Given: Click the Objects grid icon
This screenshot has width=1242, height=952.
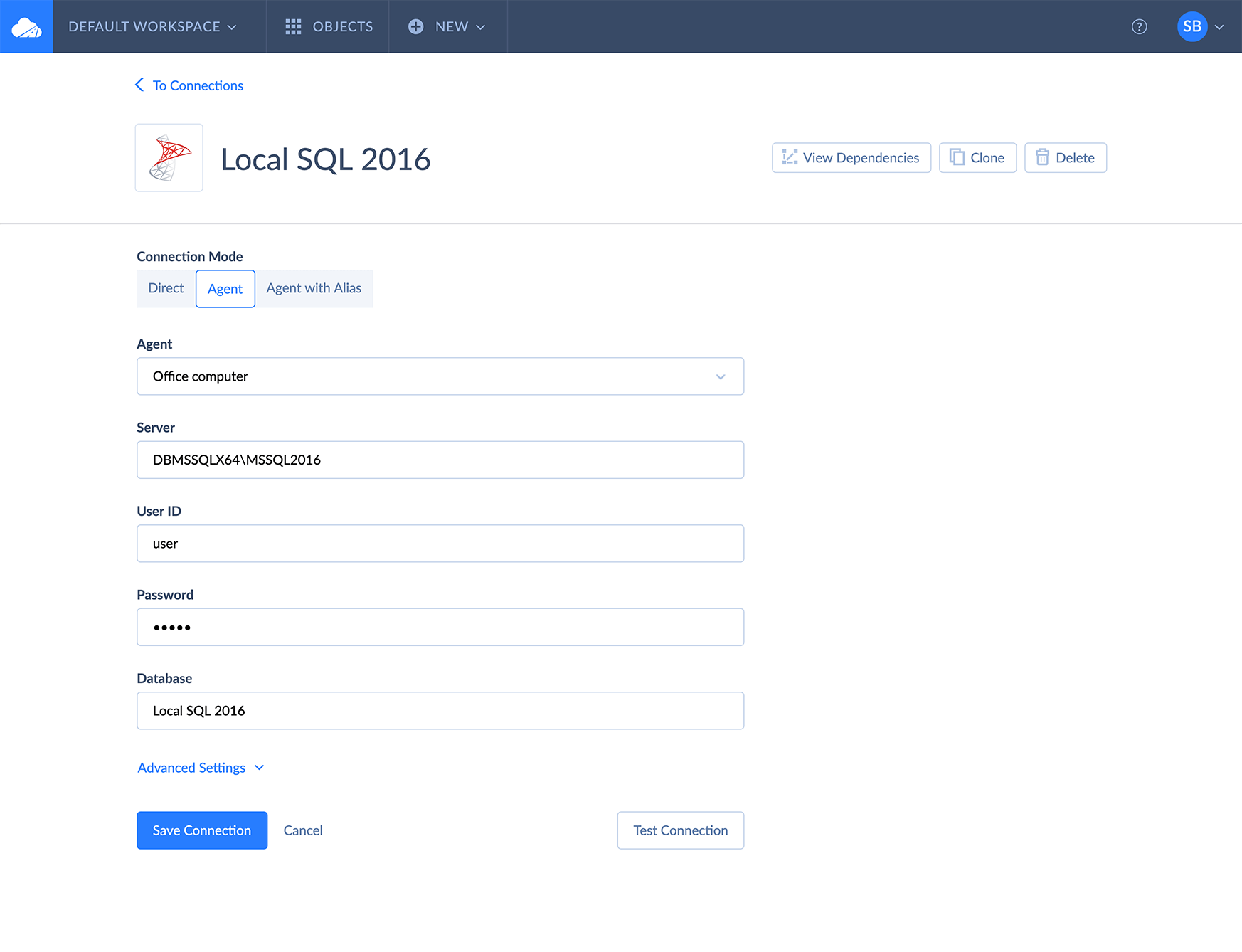Looking at the screenshot, I should [x=293, y=27].
